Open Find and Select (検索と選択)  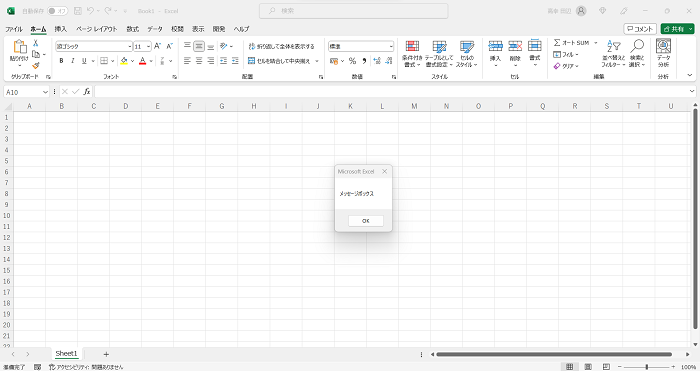[x=637, y=54]
